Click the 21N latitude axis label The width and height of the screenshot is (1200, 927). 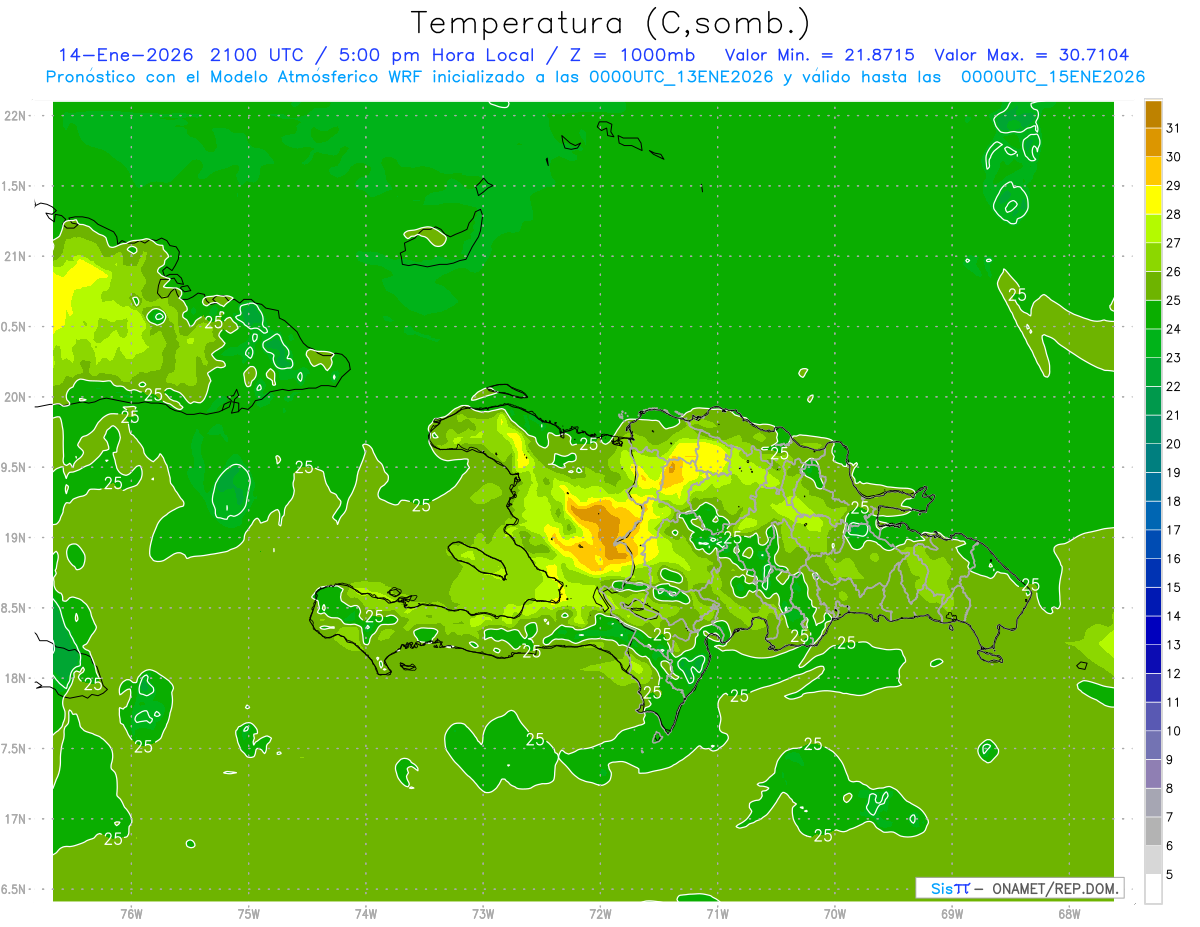tap(16, 257)
